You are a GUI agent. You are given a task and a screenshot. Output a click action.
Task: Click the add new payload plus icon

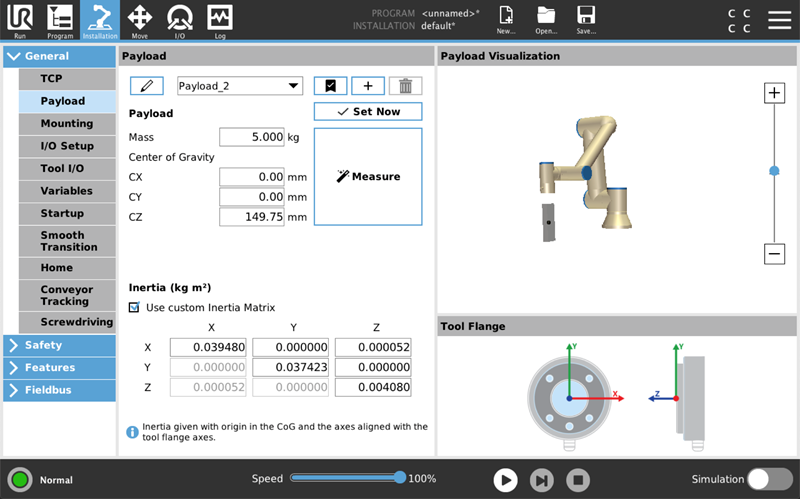[x=367, y=86]
